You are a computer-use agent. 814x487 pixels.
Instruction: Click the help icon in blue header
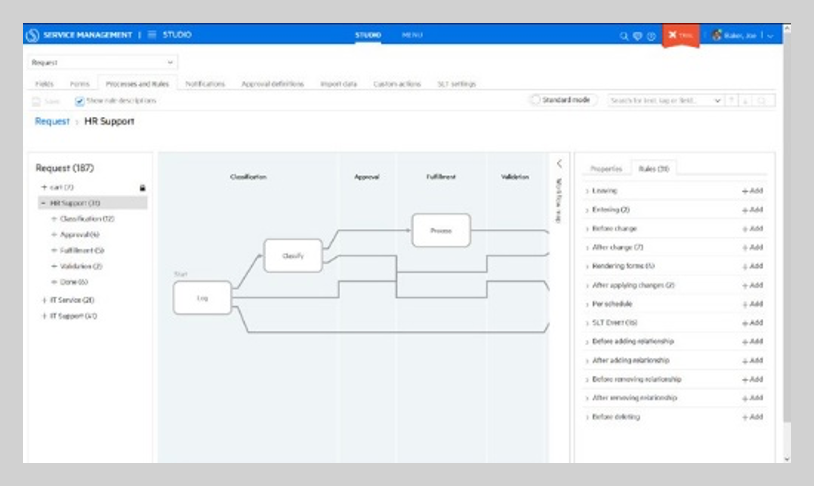(651, 36)
